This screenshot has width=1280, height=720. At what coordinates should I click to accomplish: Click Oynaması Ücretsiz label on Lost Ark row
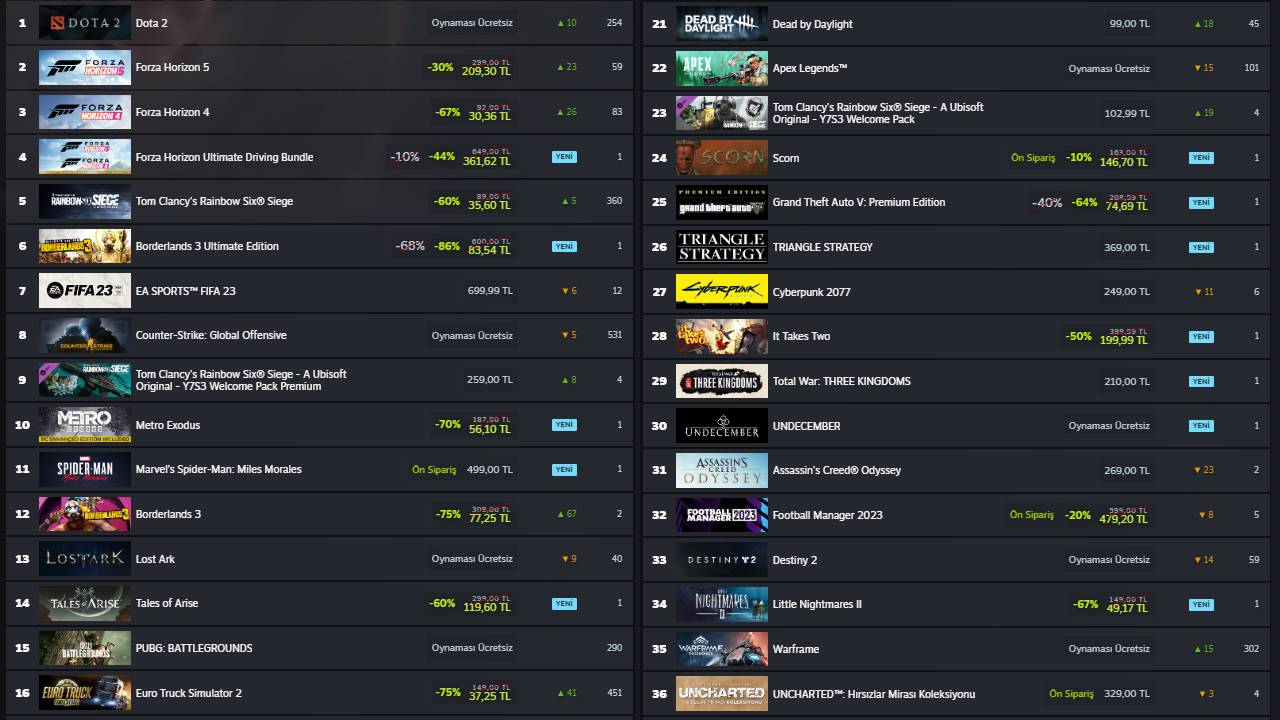(472, 559)
